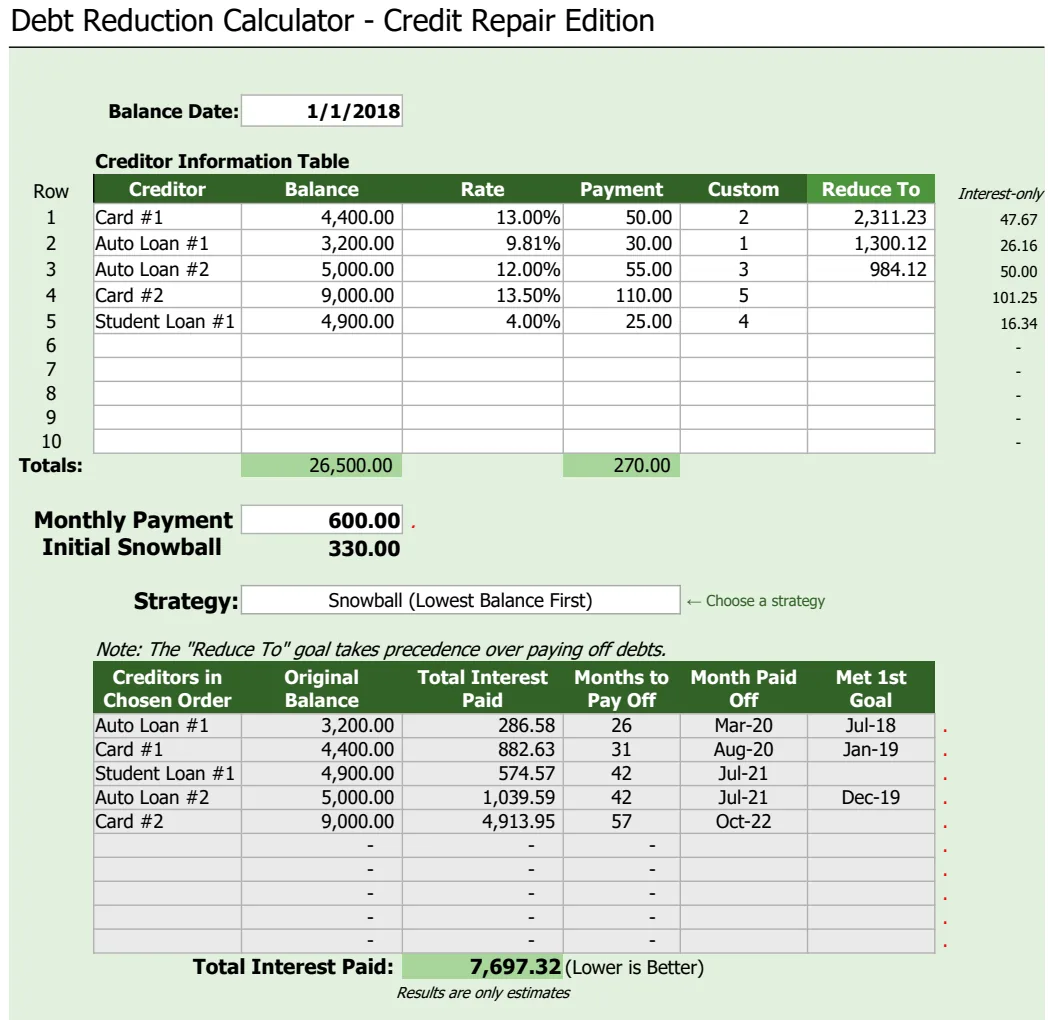This screenshot has height=1020, width=1053.
Task: Open the Strategy dropdown set to Snowball
Action: coord(461,600)
